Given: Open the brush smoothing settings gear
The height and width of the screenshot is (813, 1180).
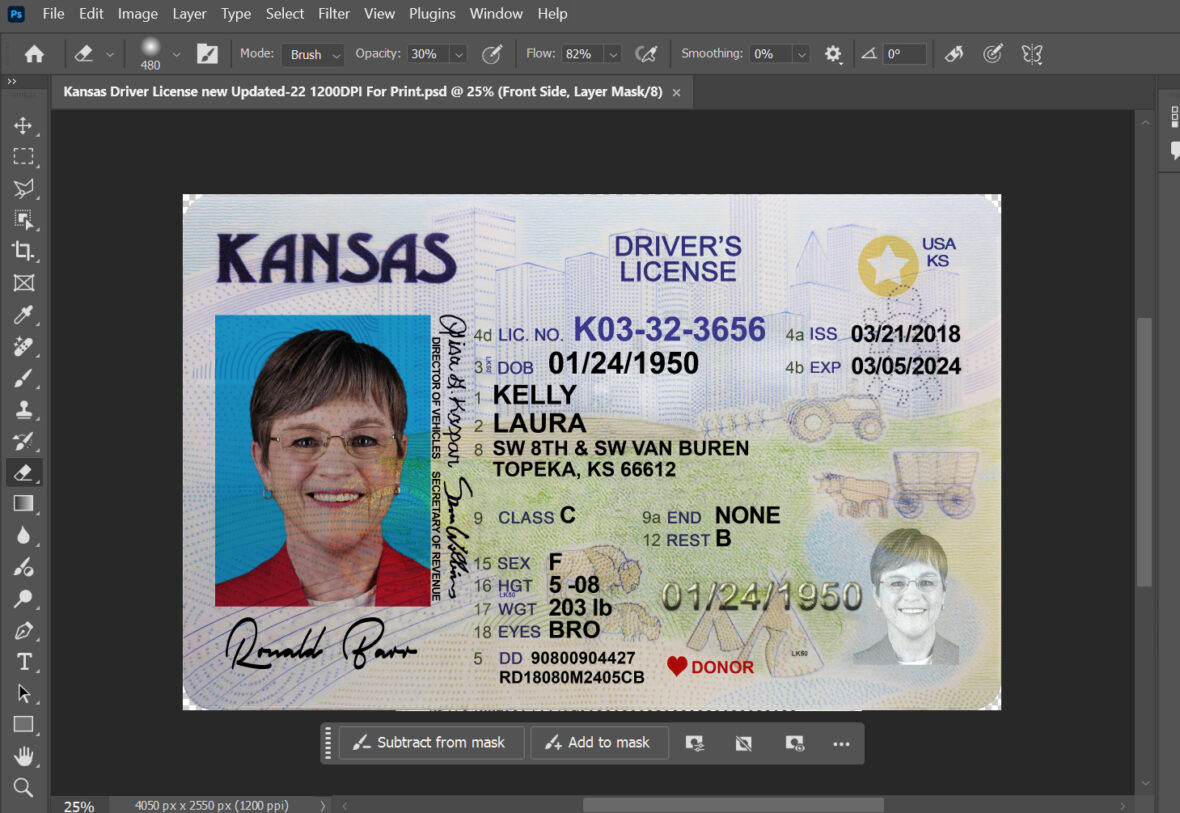Looking at the screenshot, I should coord(834,53).
